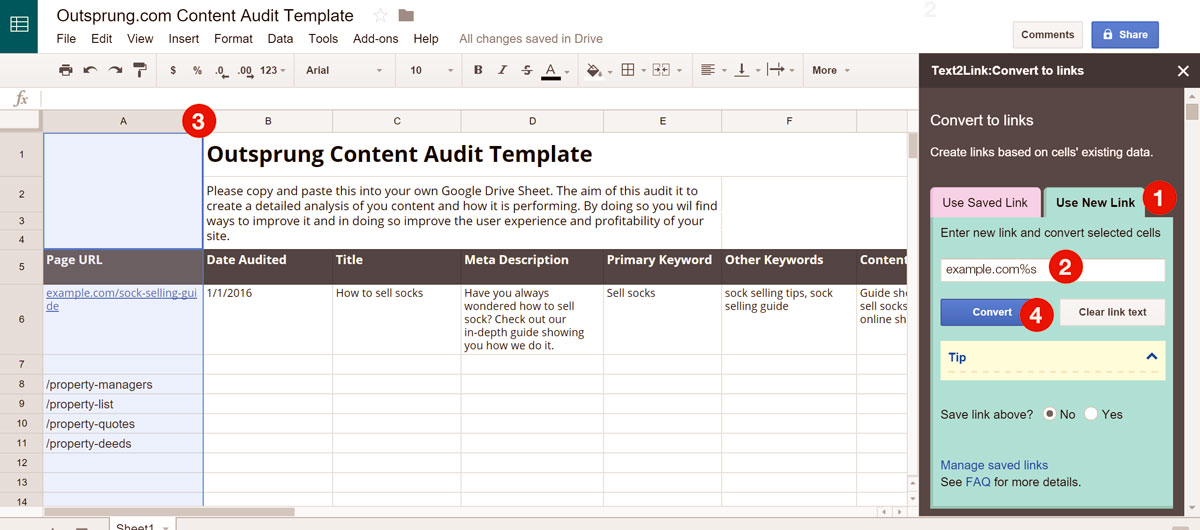Expand the More toolbar options
Viewport: 1200px width, 530px height.
[x=831, y=70]
